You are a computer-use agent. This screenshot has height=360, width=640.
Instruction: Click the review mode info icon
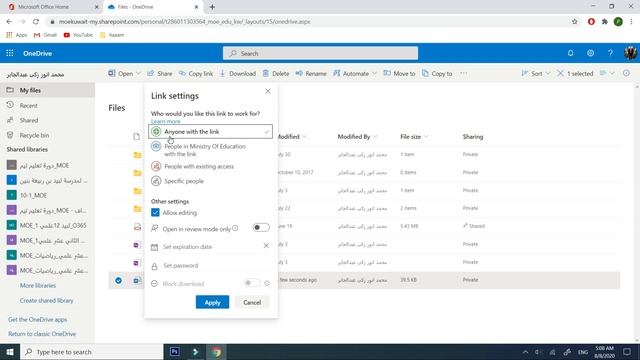pos(235,228)
